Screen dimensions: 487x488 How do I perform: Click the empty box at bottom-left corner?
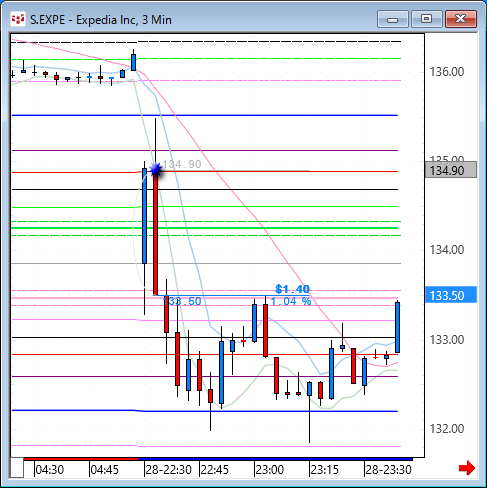coord(17,468)
